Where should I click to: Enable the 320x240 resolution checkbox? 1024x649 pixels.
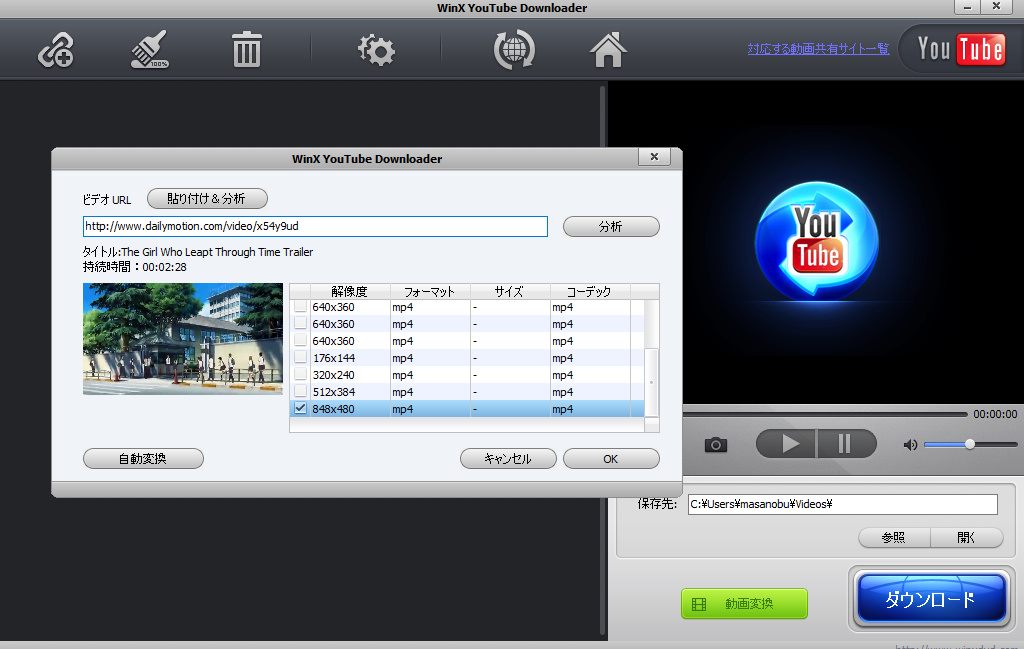(300, 374)
